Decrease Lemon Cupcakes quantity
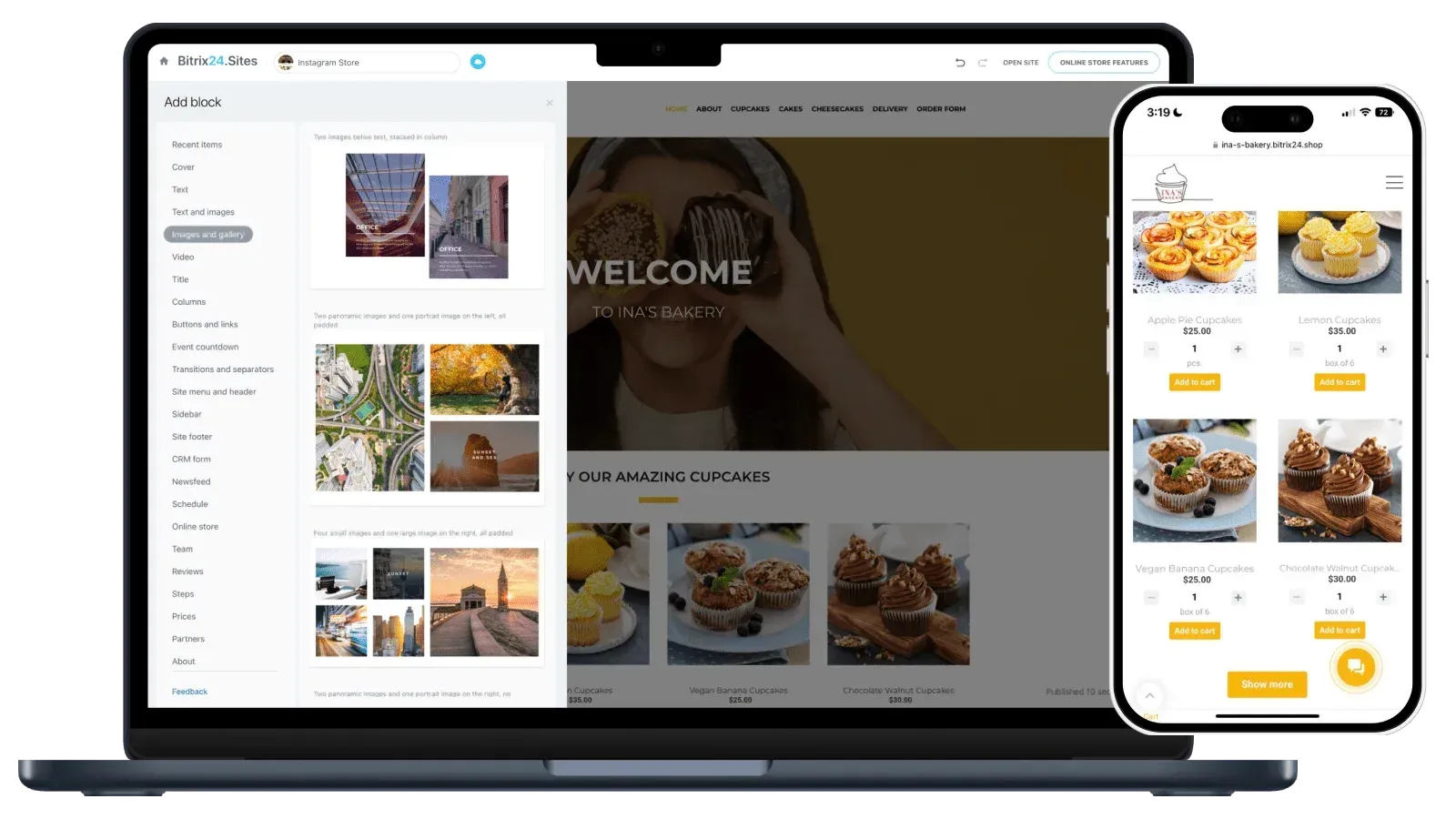 coord(1297,349)
